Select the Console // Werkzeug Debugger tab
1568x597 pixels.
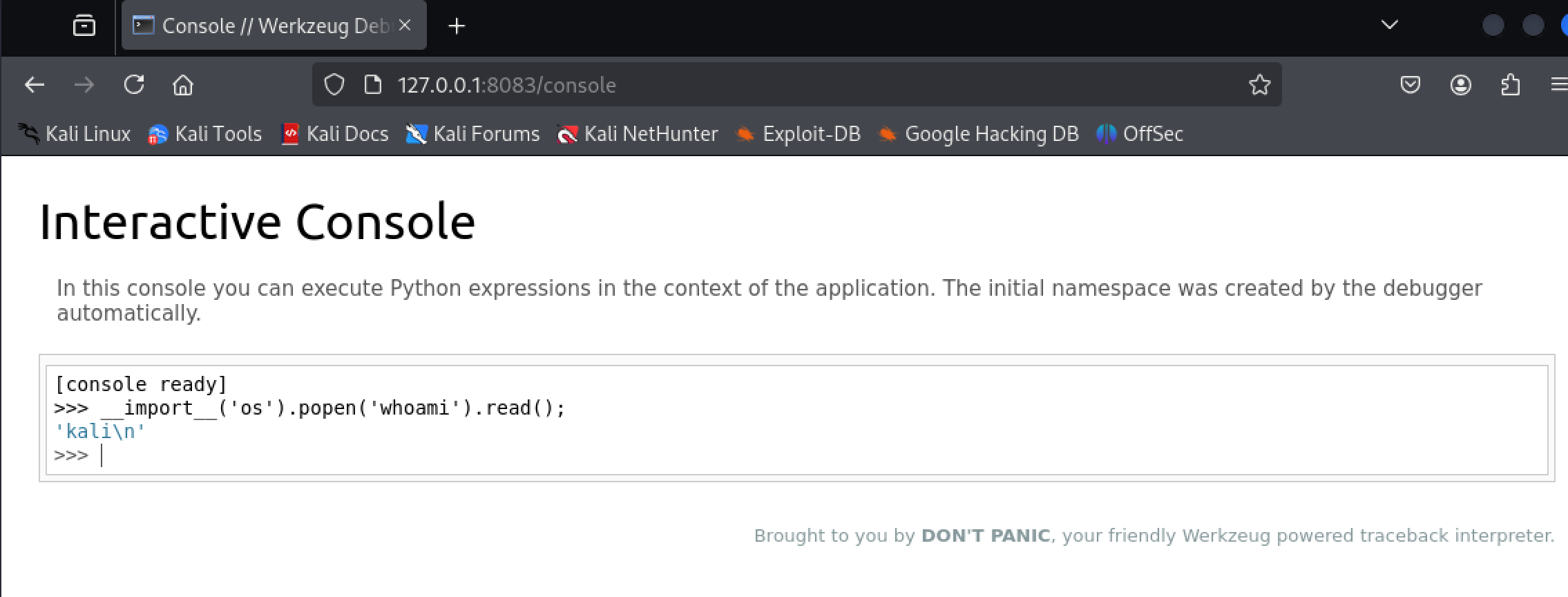(262, 26)
